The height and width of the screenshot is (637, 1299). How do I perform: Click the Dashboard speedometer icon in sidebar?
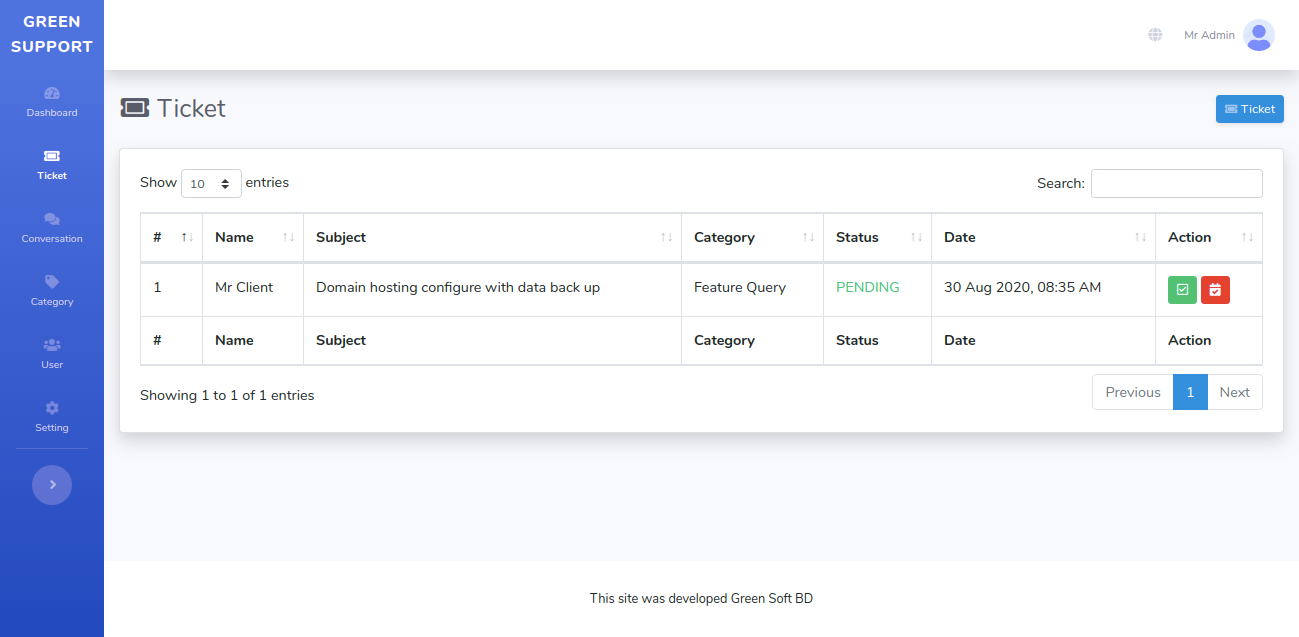pos(52,93)
